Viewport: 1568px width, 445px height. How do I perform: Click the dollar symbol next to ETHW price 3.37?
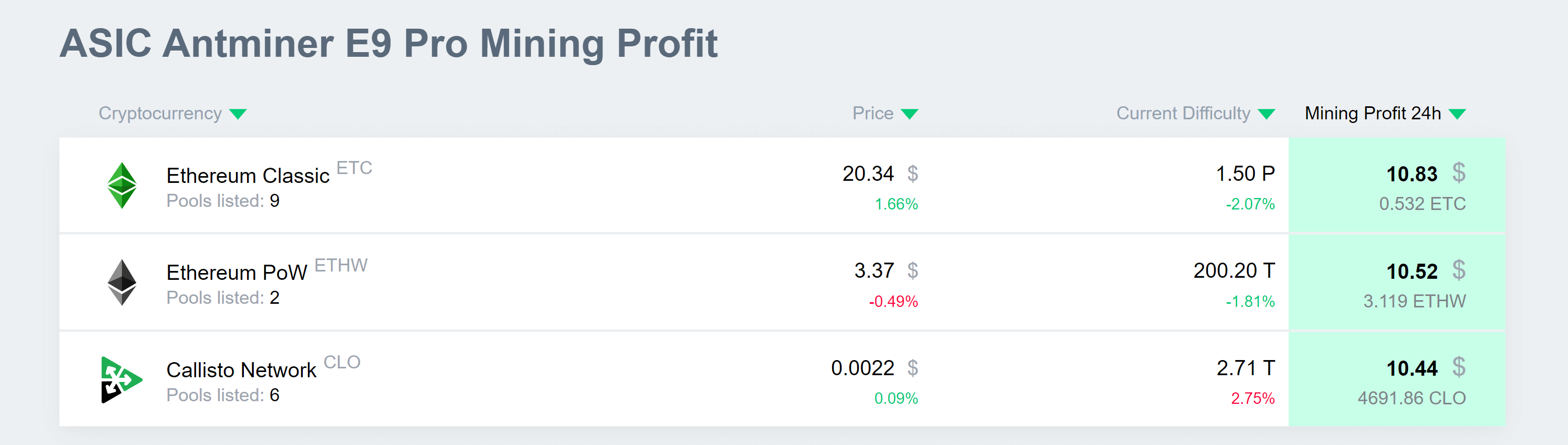(912, 271)
